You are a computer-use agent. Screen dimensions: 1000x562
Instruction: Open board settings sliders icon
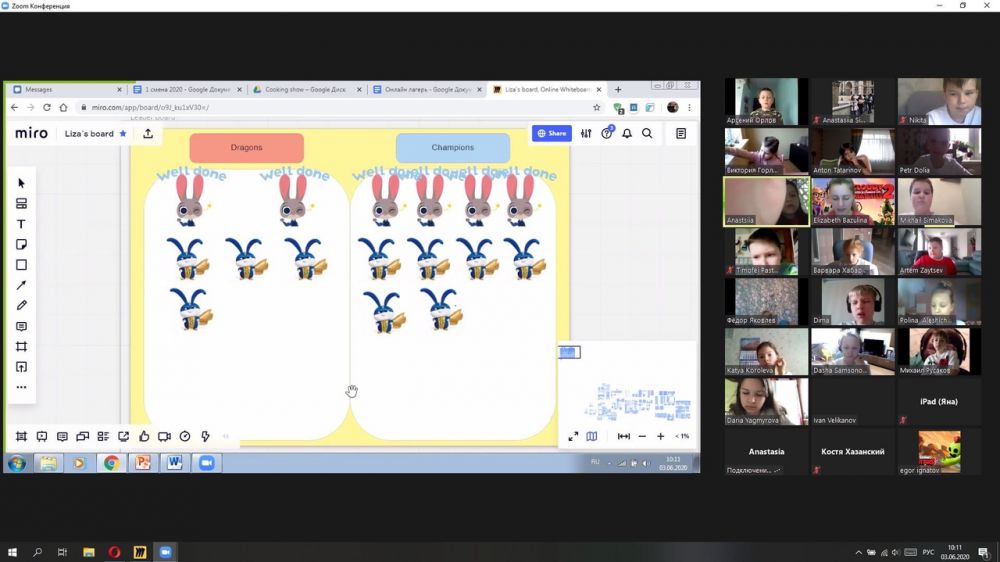[x=586, y=133]
